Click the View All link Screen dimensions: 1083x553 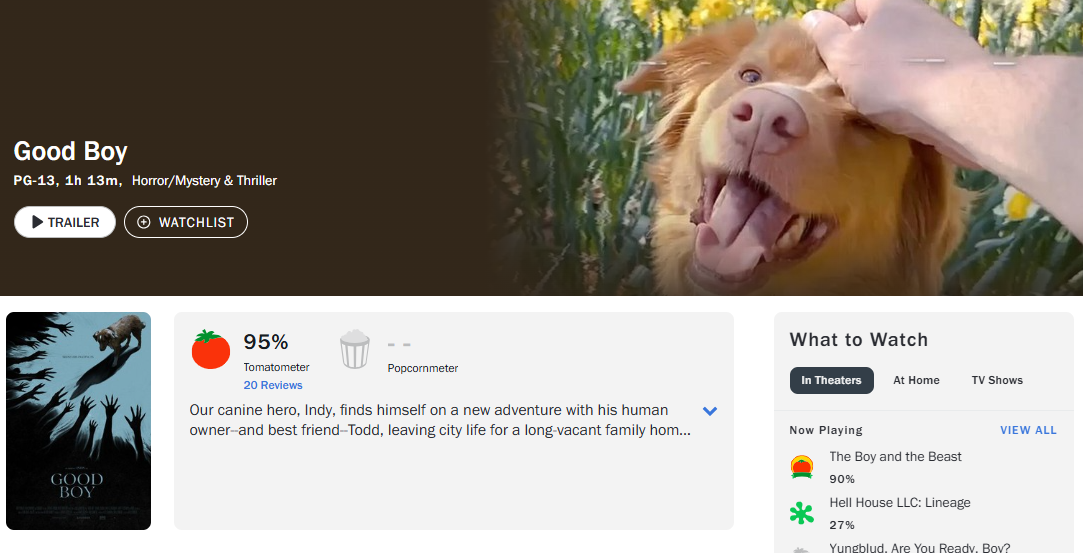pyautogui.click(x=1028, y=430)
